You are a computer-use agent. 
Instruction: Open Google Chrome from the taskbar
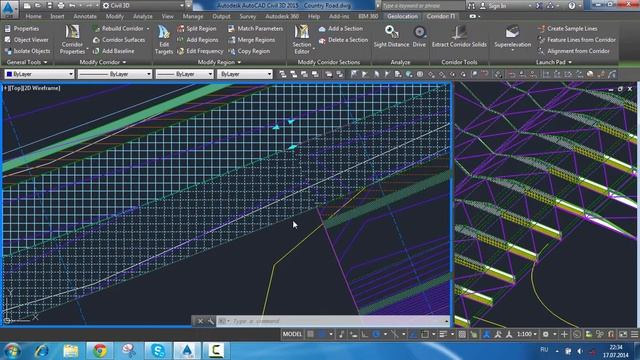coord(100,350)
